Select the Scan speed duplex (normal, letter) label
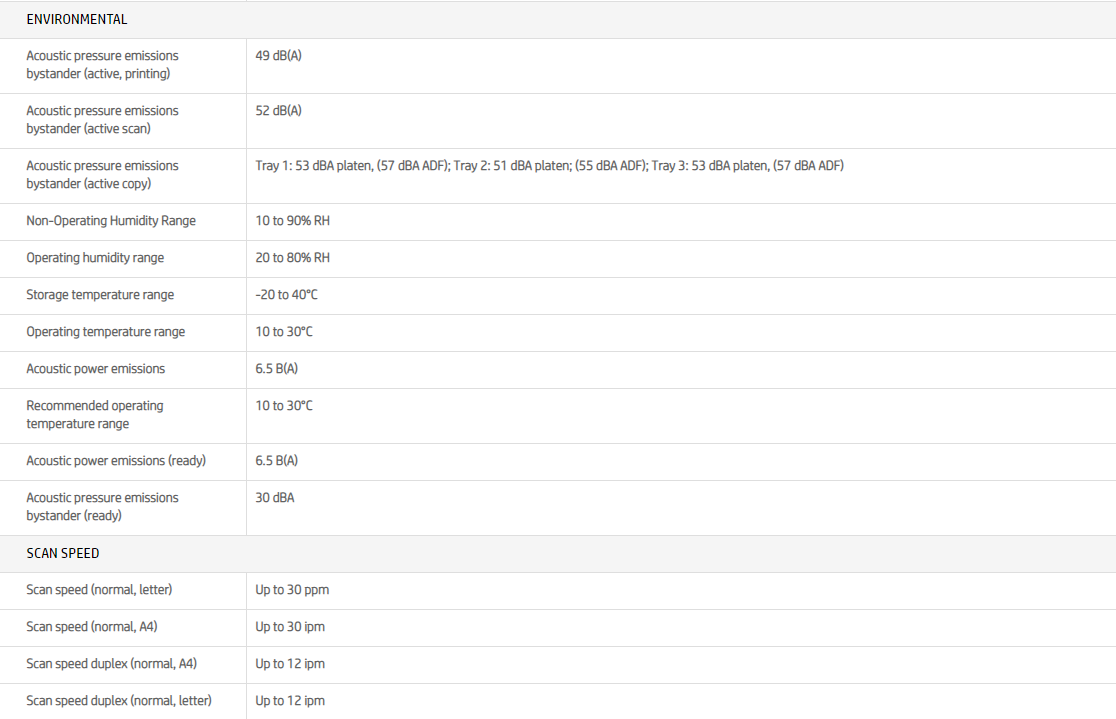The height and width of the screenshot is (719, 1116). (x=119, y=701)
